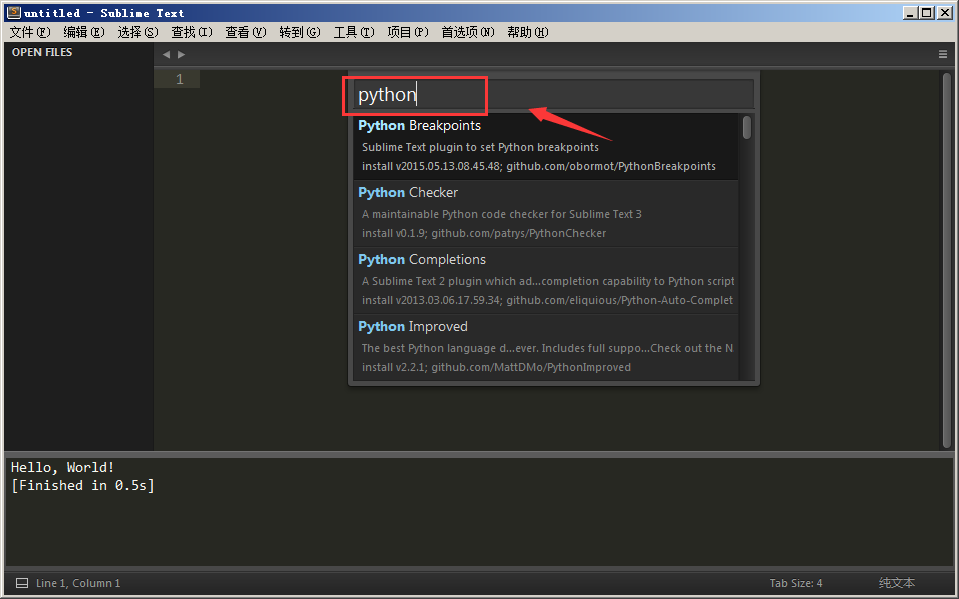Close the Sublime Text window
This screenshot has width=959, height=599.
944,12
